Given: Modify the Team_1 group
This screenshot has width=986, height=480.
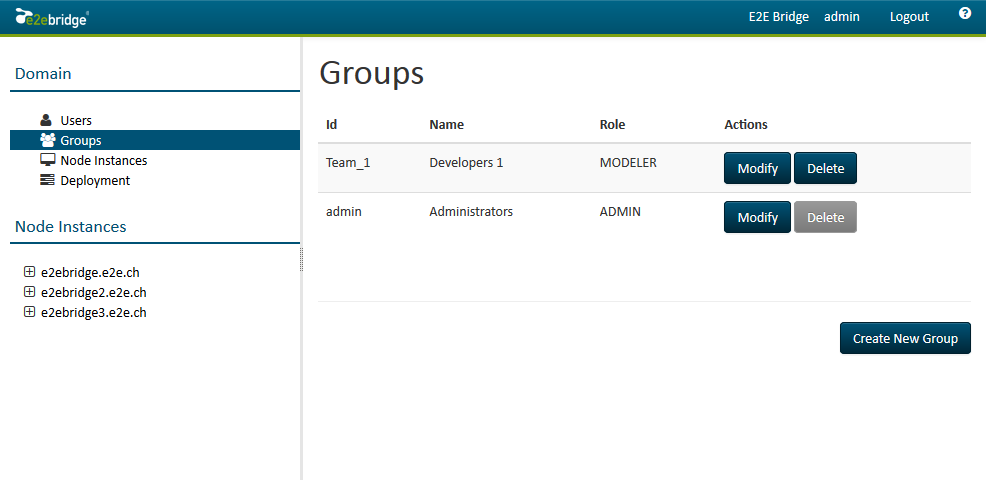Looking at the screenshot, I should tap(757, 168).
